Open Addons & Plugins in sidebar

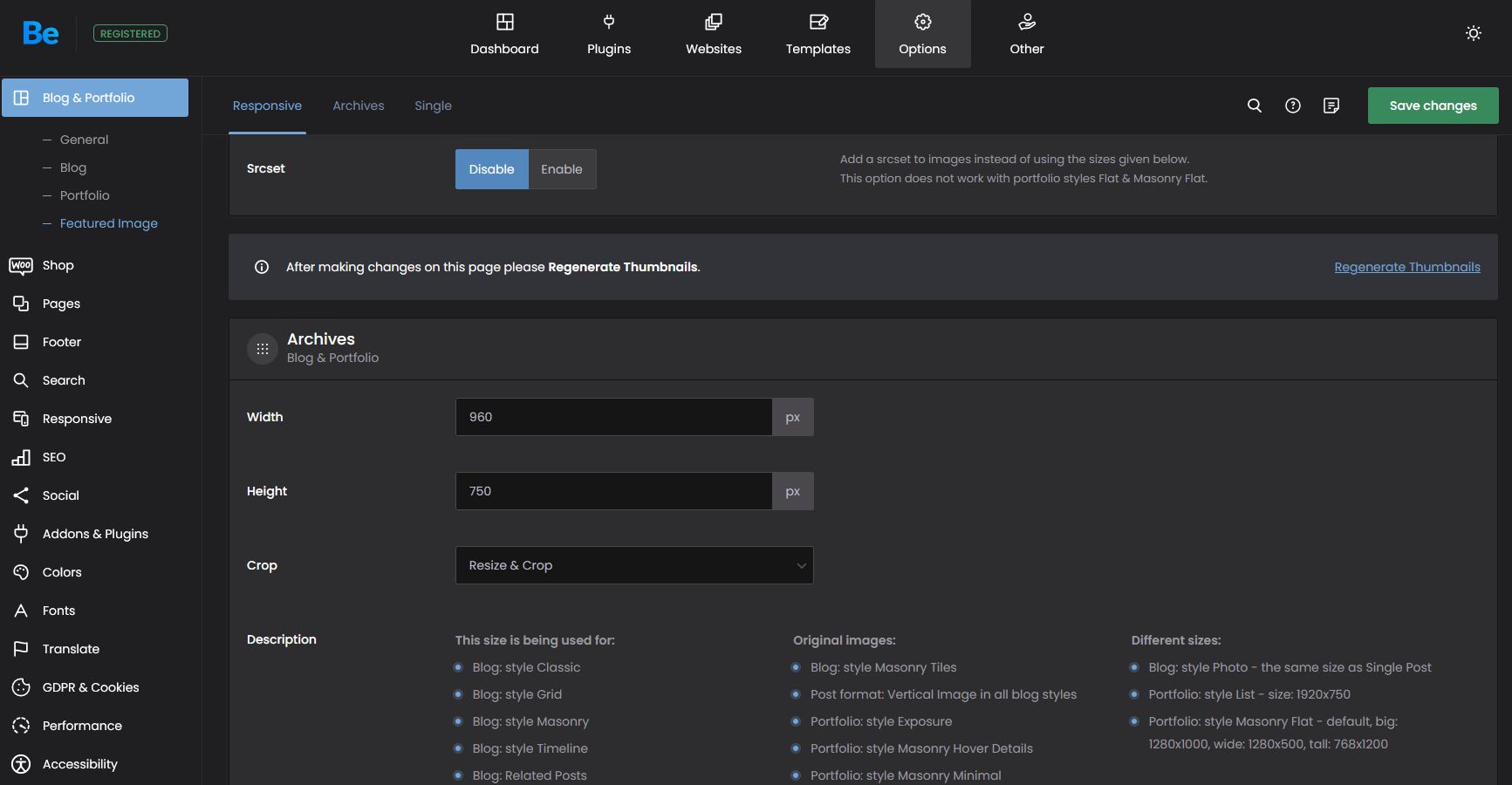click(x=95, y=534)
